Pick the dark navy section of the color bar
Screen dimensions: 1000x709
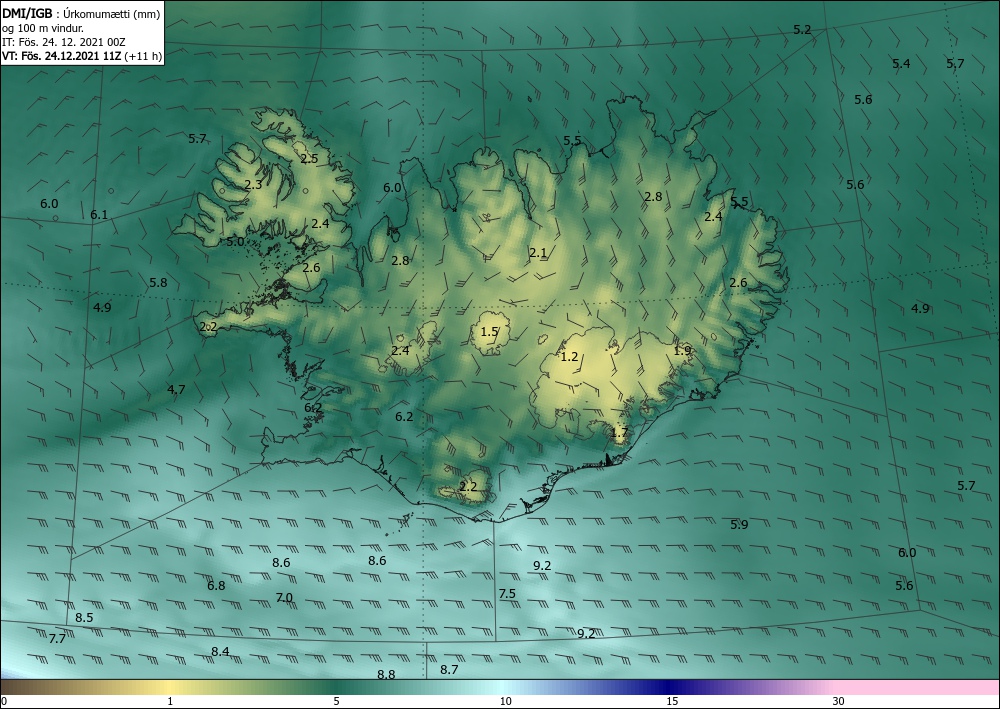(x=666, y=687)
